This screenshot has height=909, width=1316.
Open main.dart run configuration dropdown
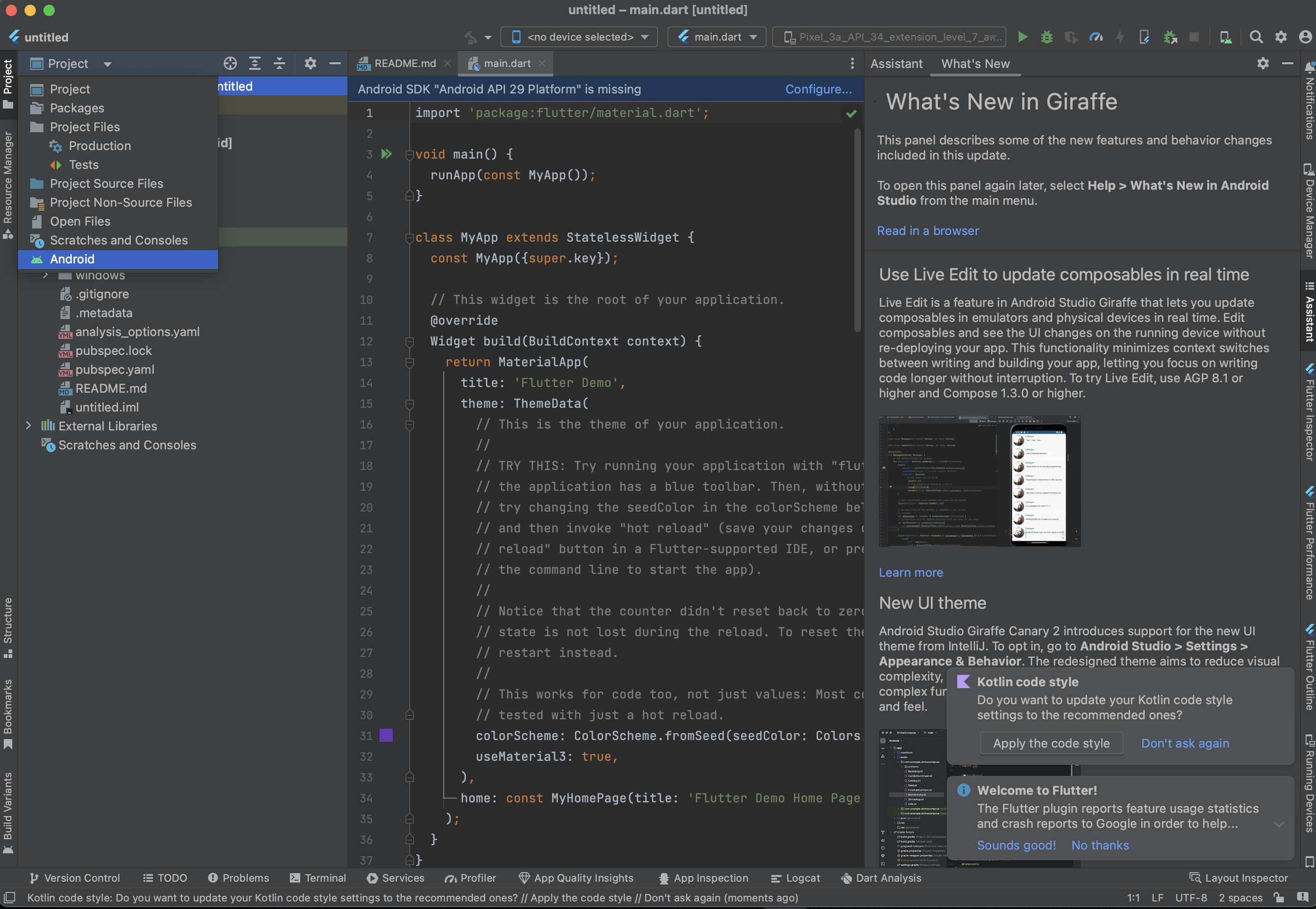pos(717,37)
